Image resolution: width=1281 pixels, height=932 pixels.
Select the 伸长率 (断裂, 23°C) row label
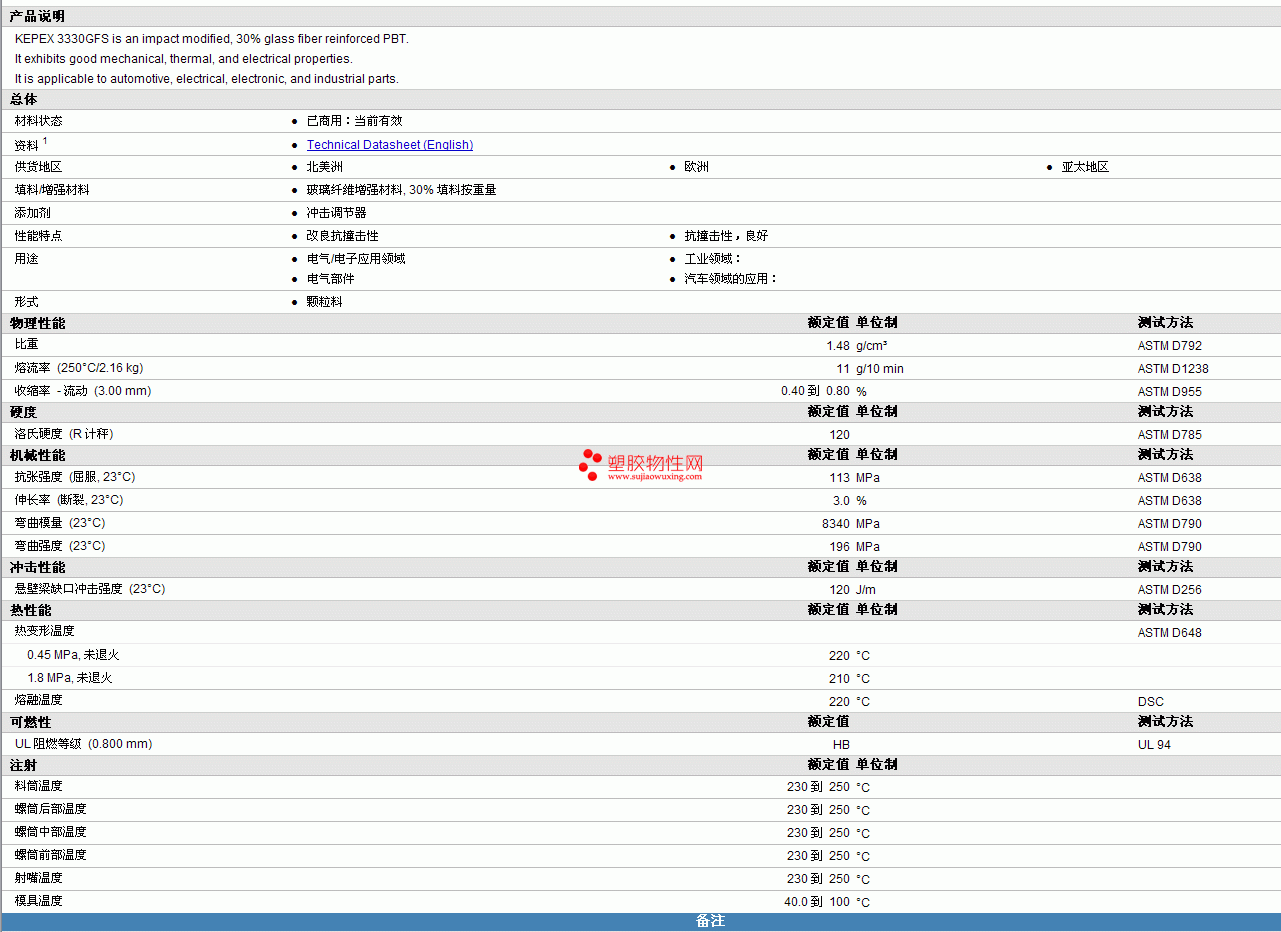pyautogui.click(x=69, y=500)
